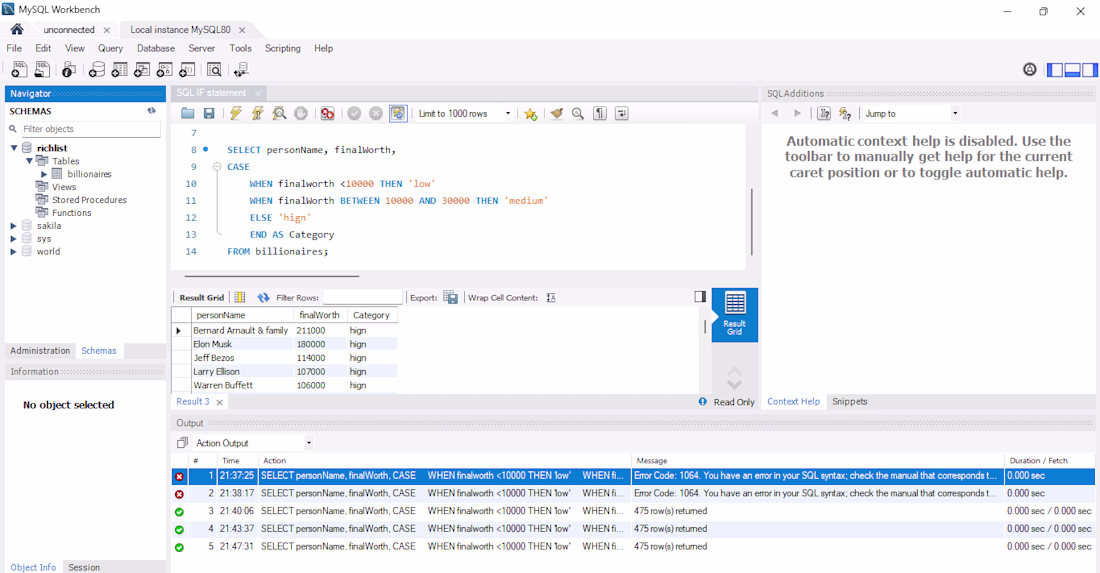
Task: Toggle the invisible characters pilcrow icon
Action: [x=600, y=113]
